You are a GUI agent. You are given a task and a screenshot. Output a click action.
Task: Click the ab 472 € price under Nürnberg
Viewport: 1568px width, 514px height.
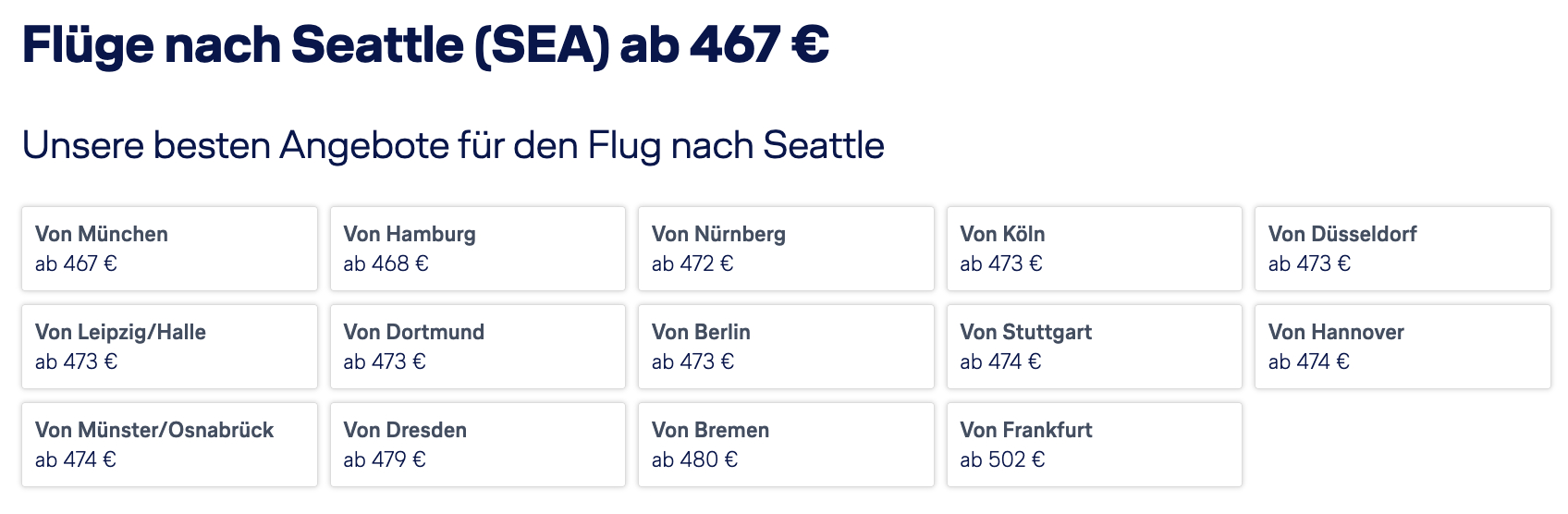point(692,264)
